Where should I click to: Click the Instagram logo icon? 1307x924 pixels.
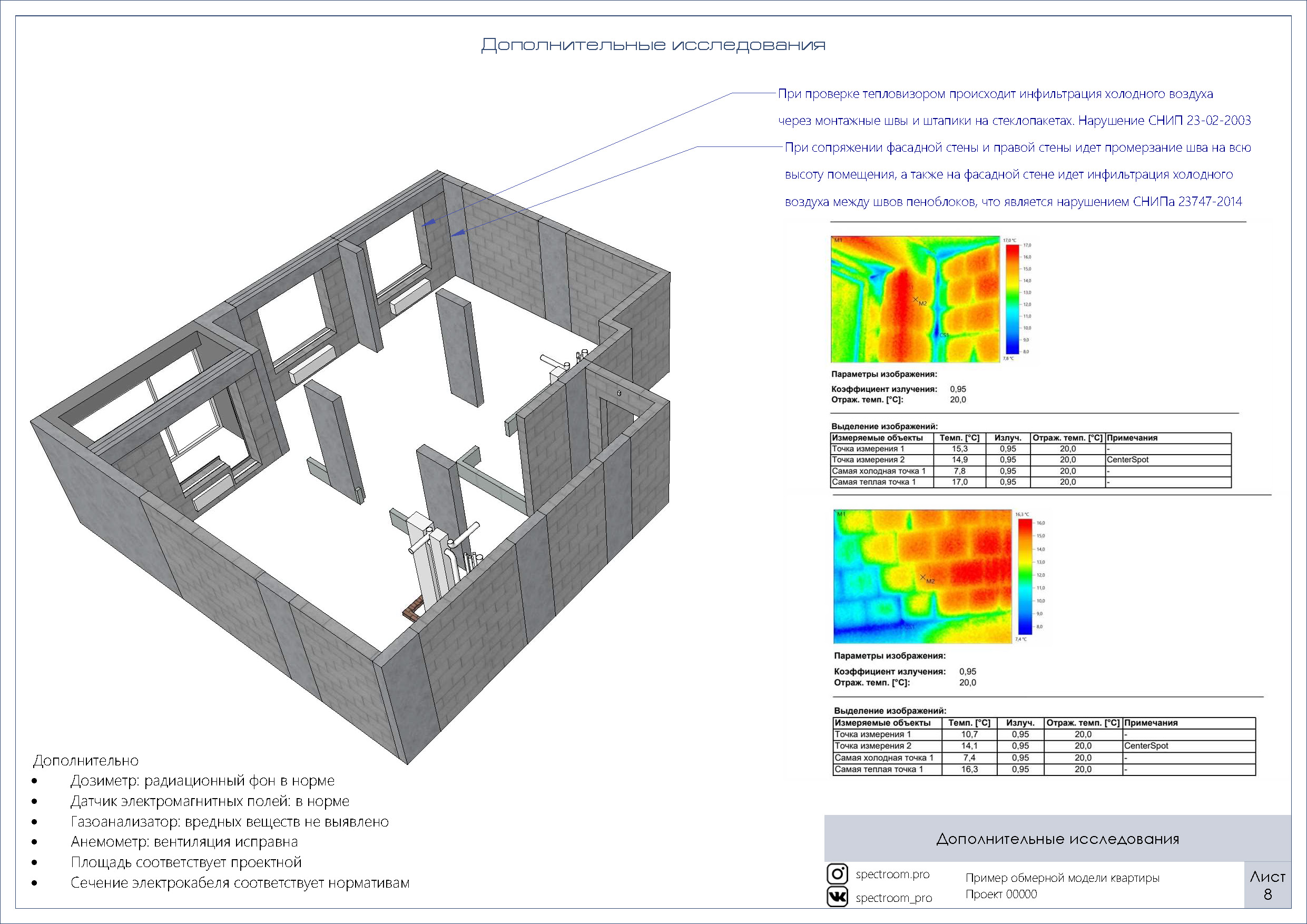click(837, 873)
